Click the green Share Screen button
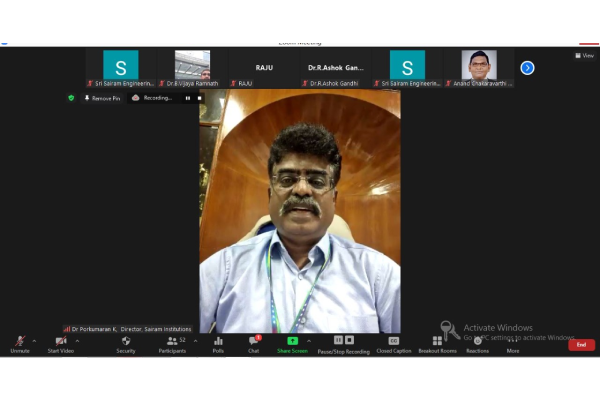Image resolution: width=600 pixels, height=400 pixels. [x=292, y=344]
